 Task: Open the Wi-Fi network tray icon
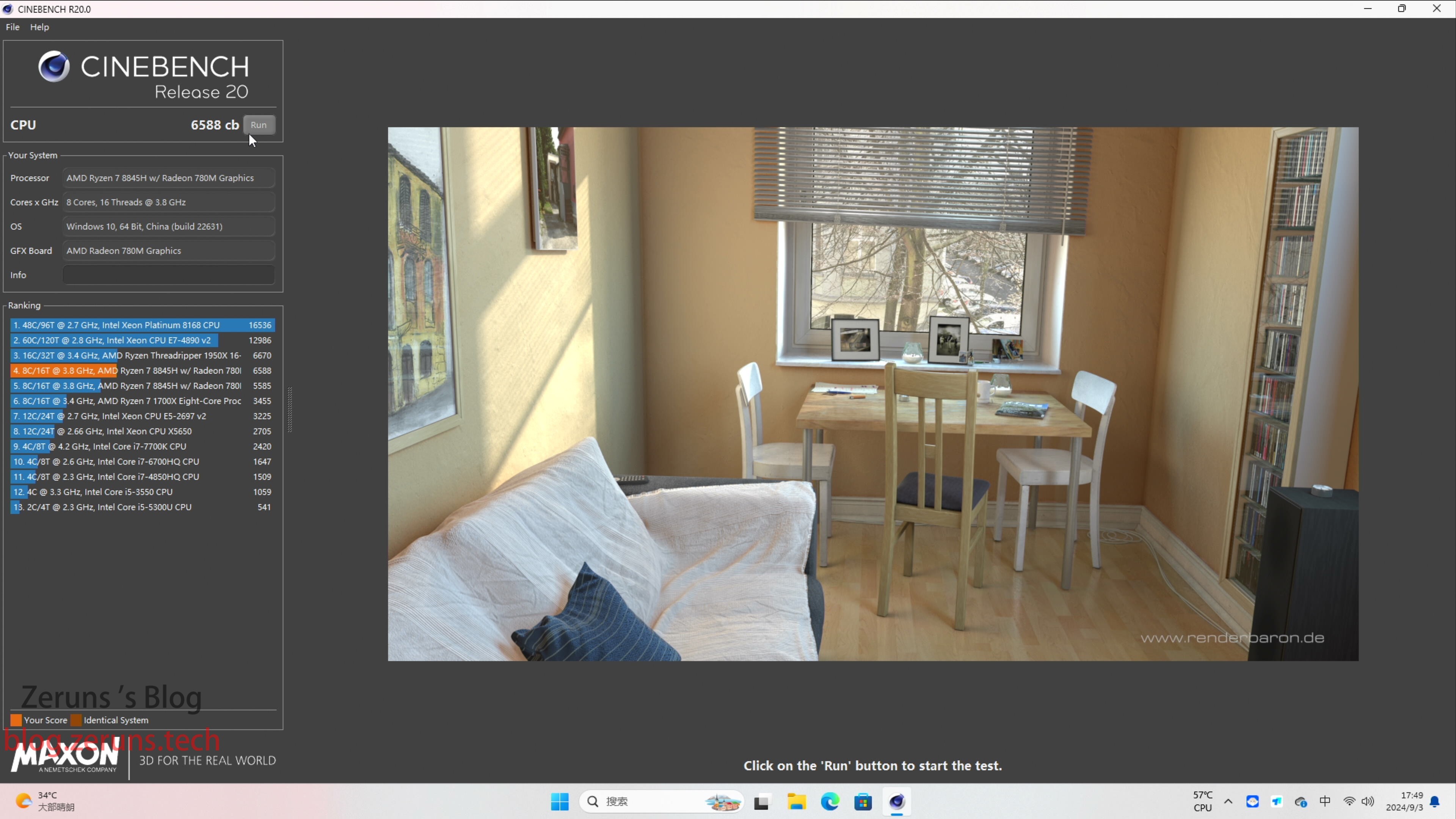(x=1349, y=802)
